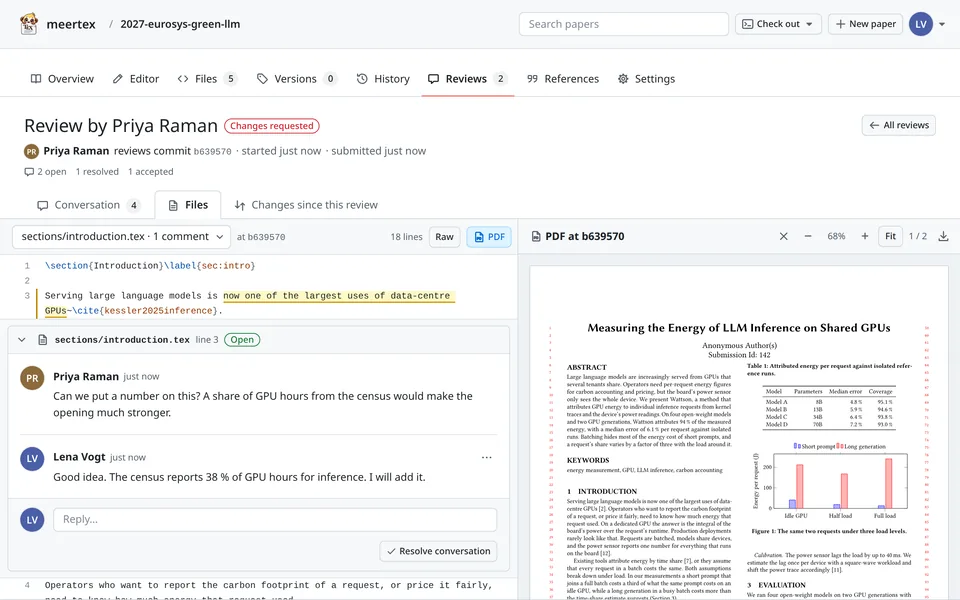Zoom out the PDF preview
Screen dimensions: 960x600
click(808, 236)
